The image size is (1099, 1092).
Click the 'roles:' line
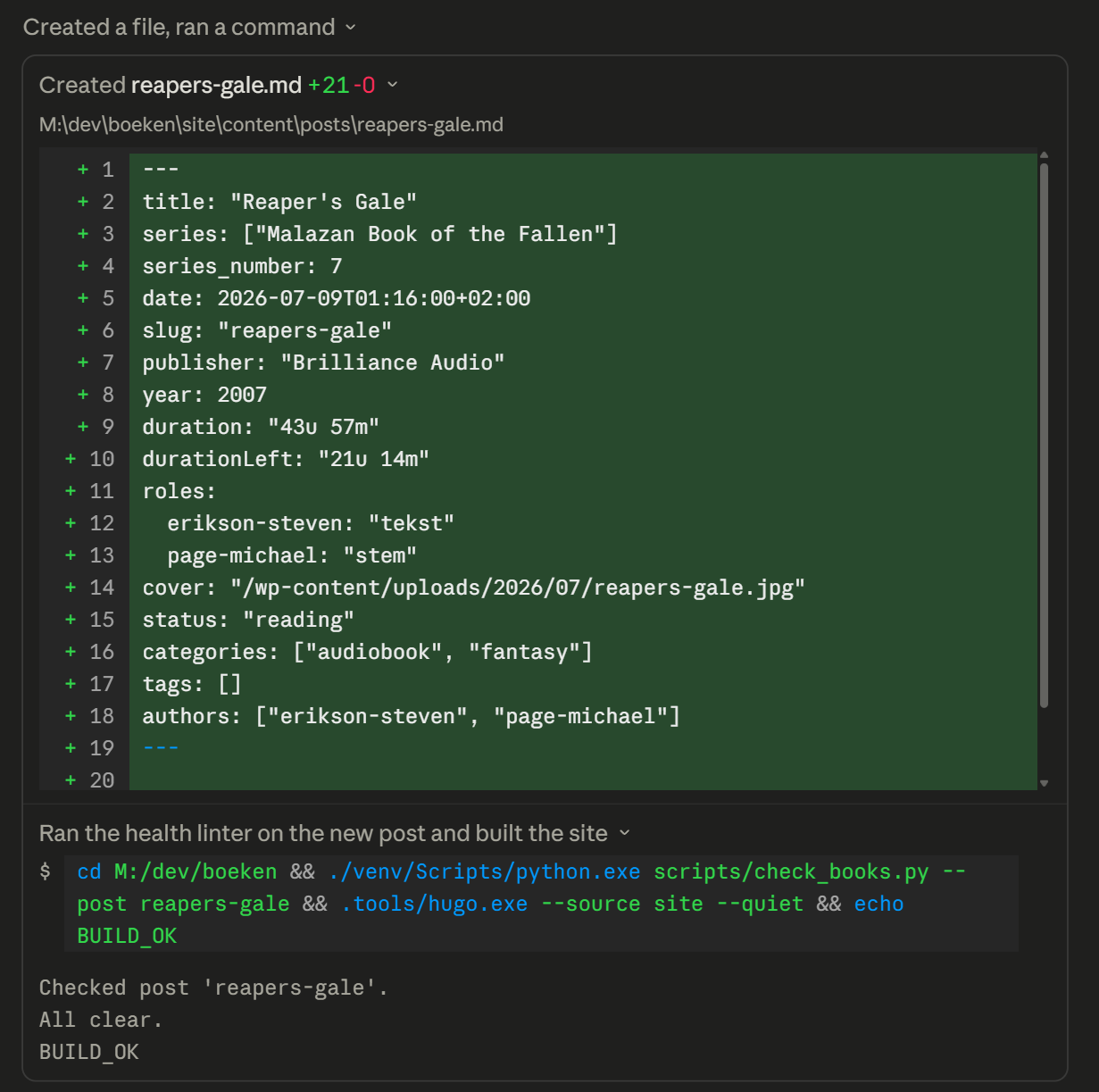click(179, 491)
